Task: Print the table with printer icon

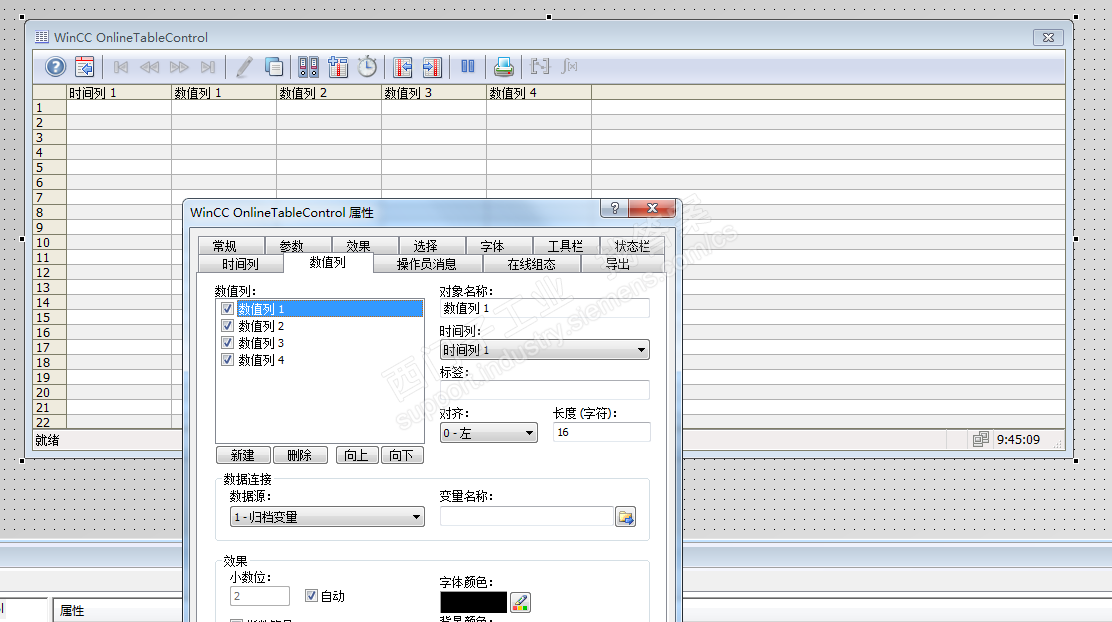Action: tap(504, 67)
